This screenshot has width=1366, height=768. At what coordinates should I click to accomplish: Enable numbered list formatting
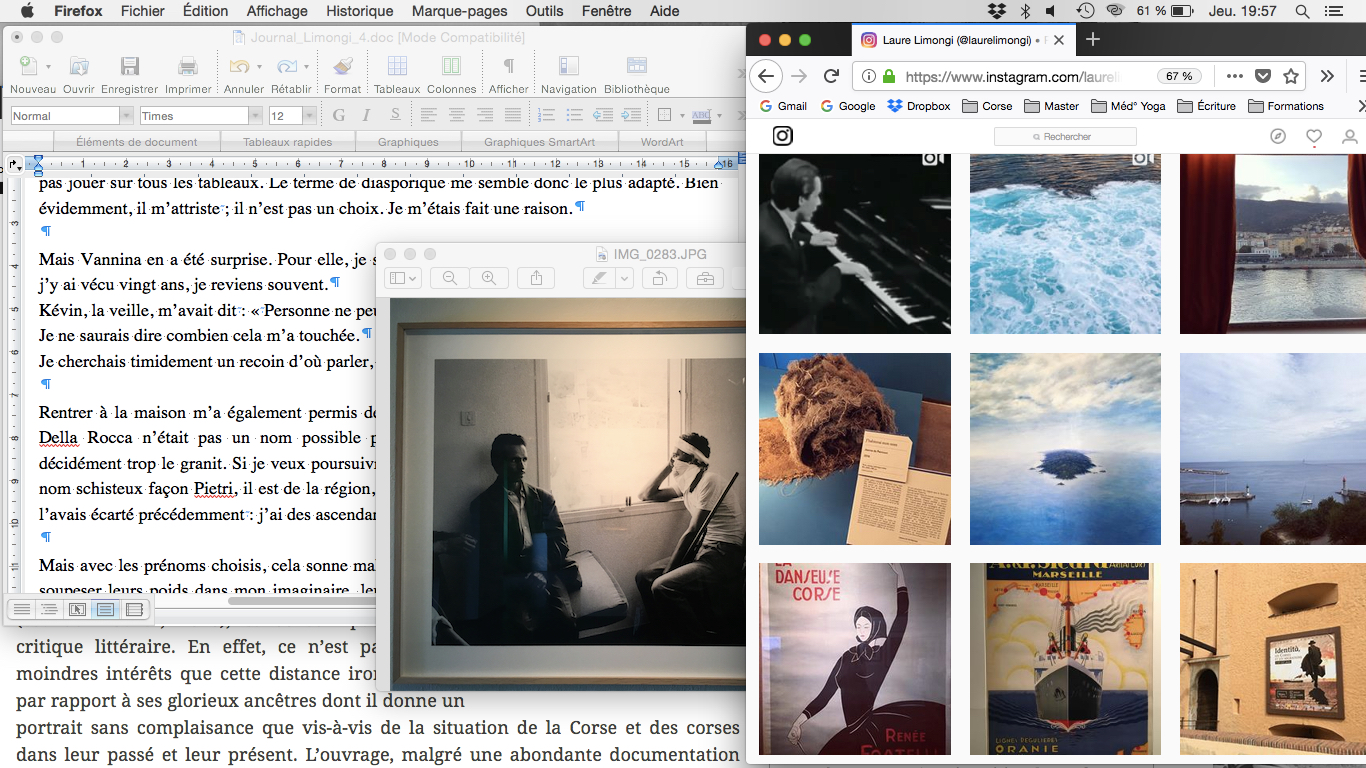pyautogui.click(x=546, y=115)
